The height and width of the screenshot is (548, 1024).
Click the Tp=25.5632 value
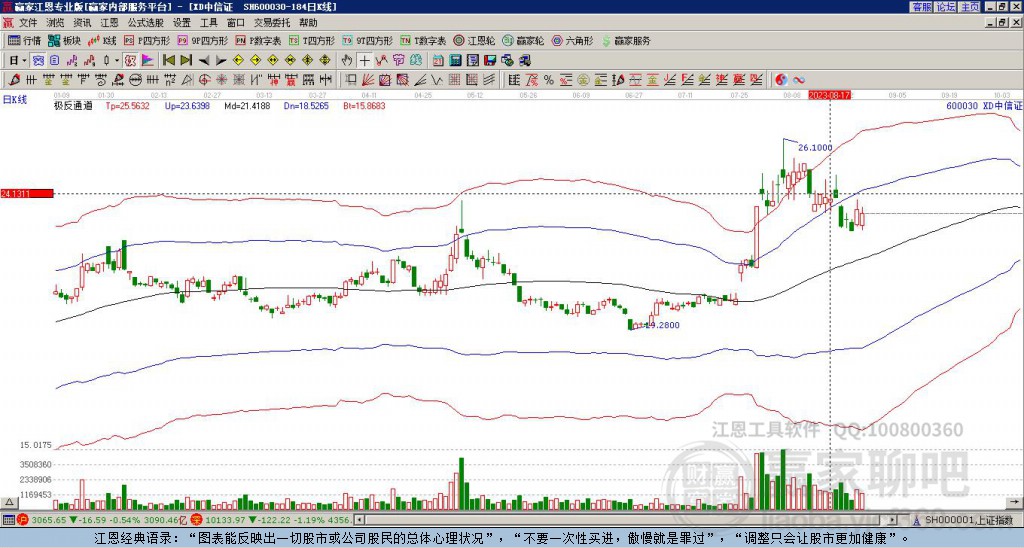[127, 105]
